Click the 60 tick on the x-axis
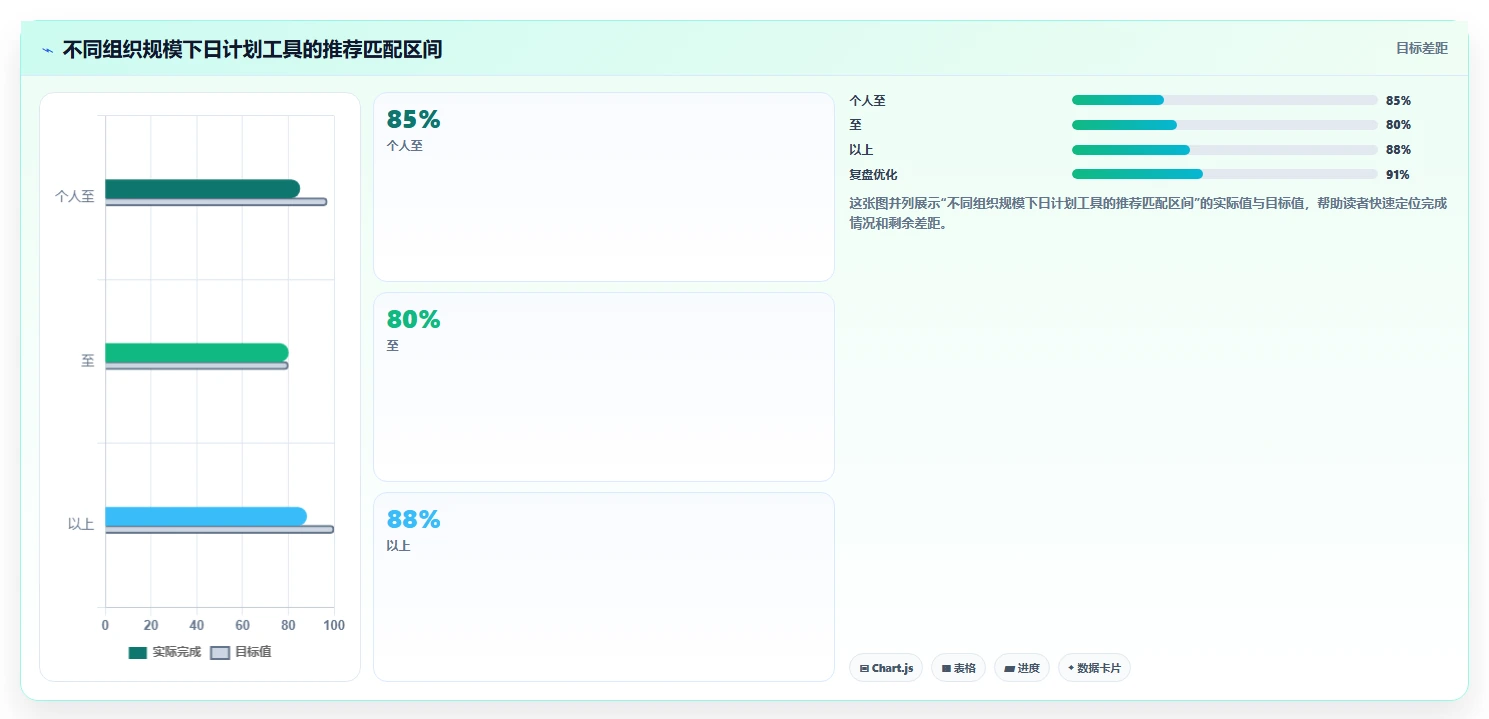1489x719 pixels. [243, 625]
